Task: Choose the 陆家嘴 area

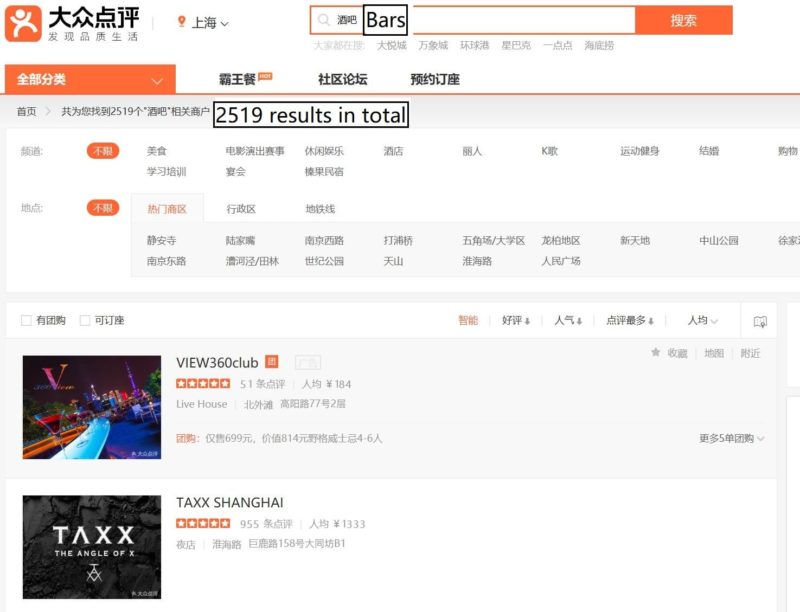Action: 240,240
